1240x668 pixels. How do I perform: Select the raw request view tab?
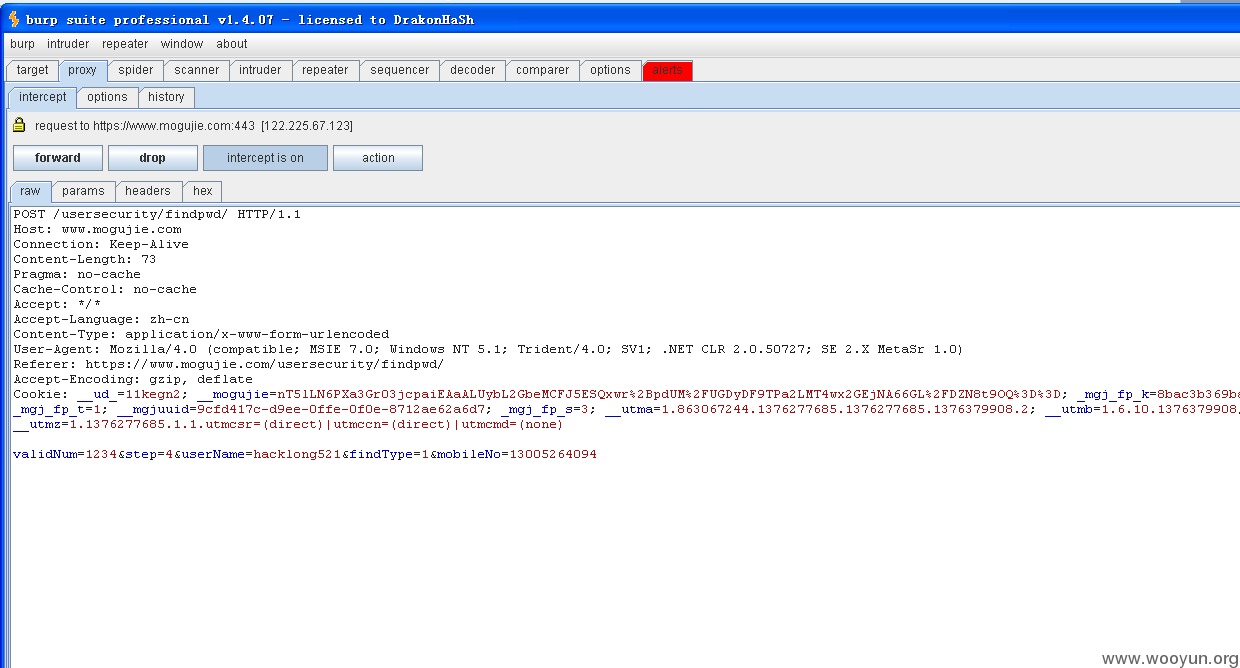(x=30, y=191)
